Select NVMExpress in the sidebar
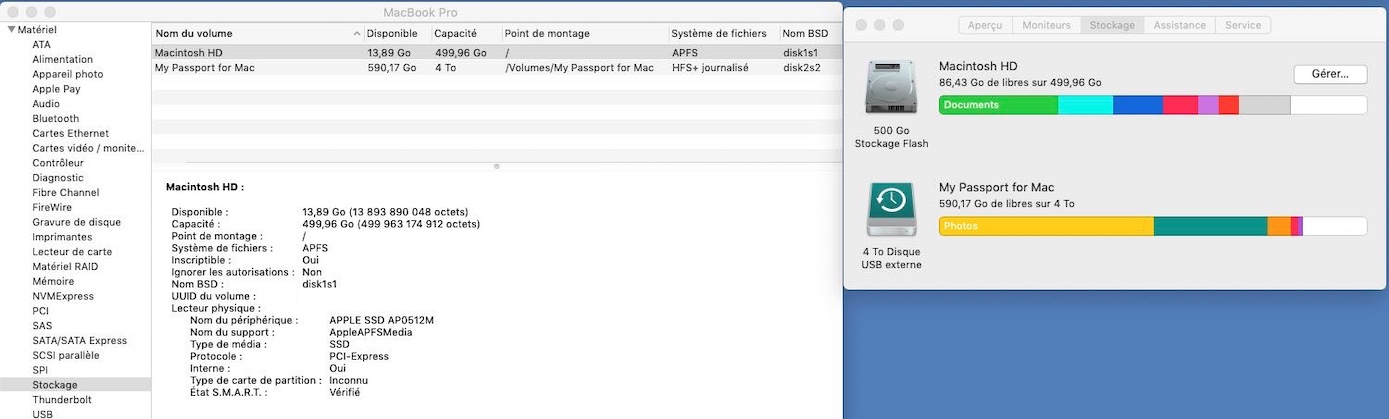The height and width of the screenshot is (419, 1389). coord(63,296)
